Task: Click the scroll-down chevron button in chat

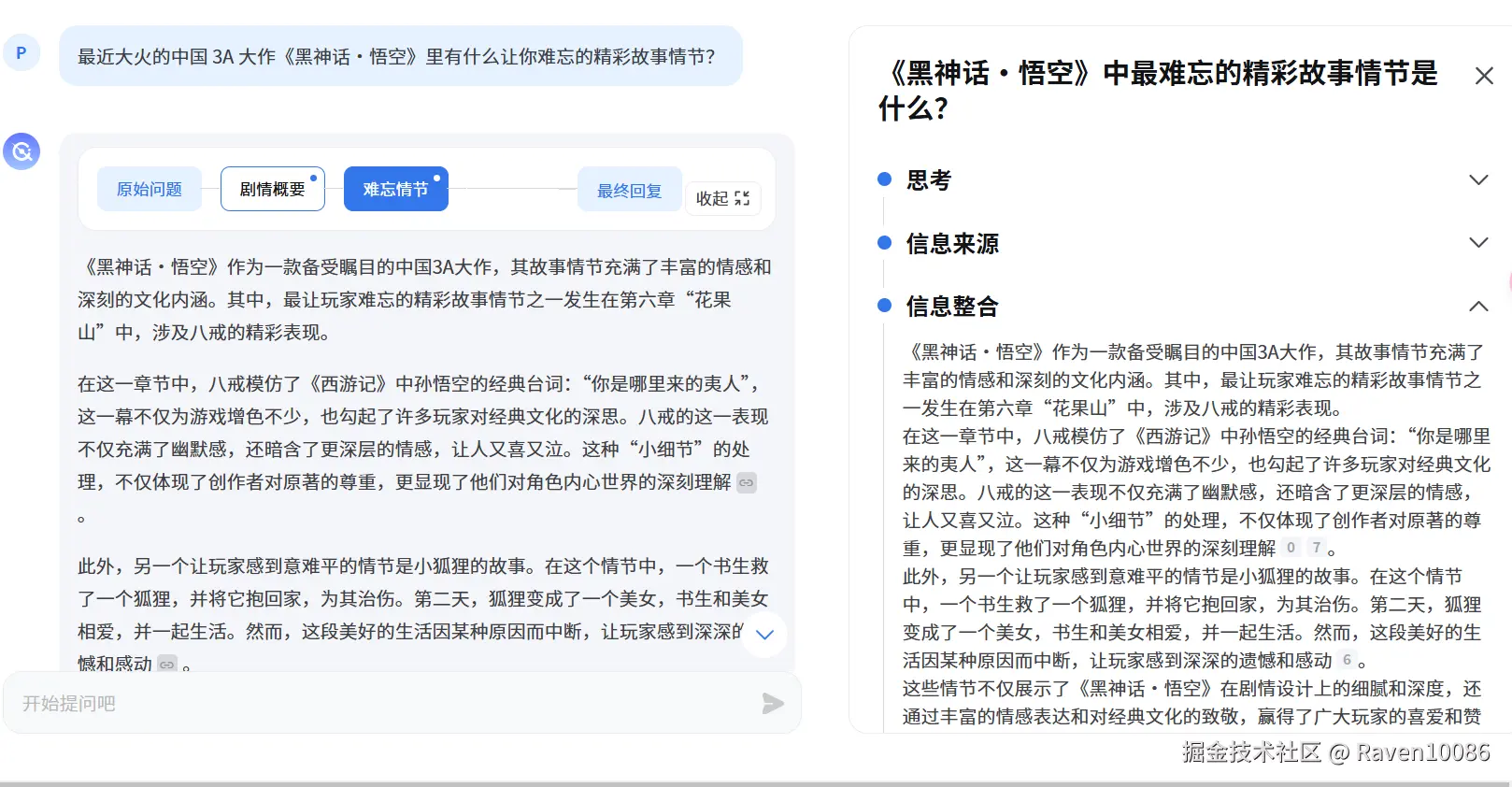Action: [x=764, y=635]
